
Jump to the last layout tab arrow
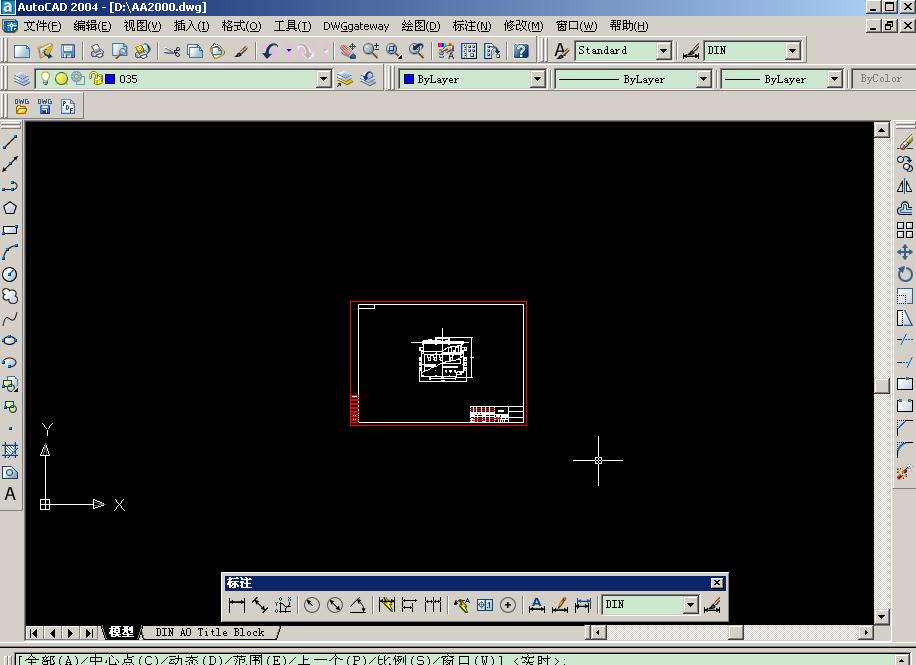click(89, 632)
